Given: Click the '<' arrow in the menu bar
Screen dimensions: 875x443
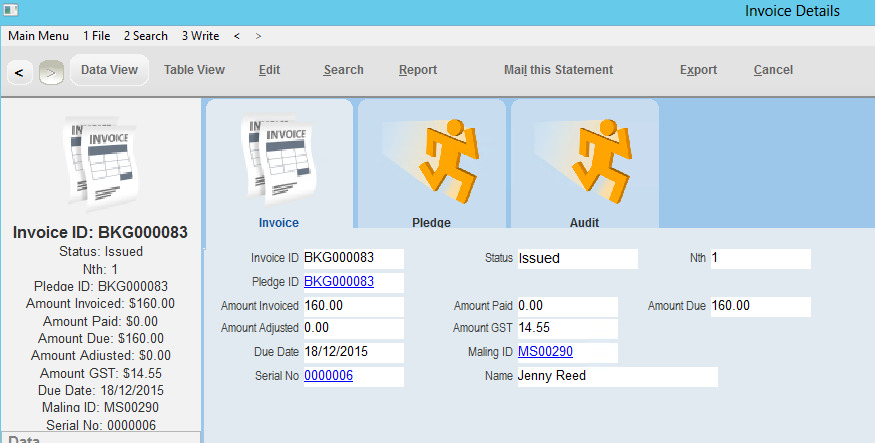Looking at the screenshot, I should tap(237, 36).
